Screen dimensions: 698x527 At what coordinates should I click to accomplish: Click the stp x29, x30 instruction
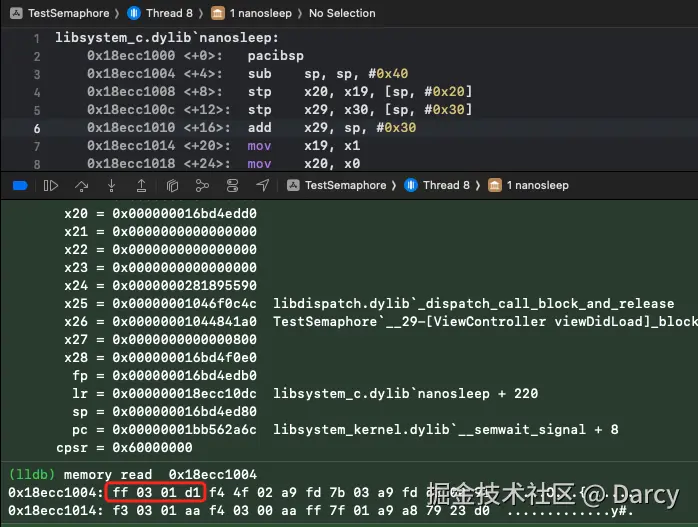tap(360, 109)
